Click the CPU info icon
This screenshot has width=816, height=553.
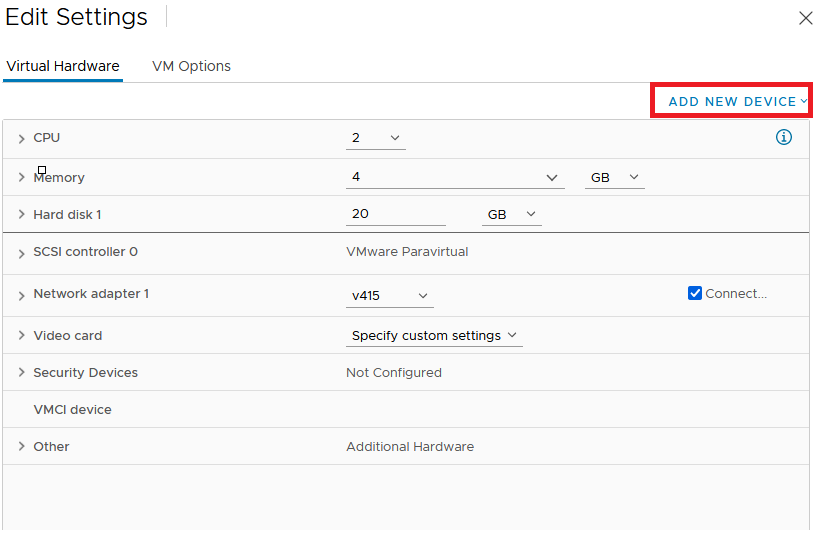pyautogui.click(x=784, y=138)
